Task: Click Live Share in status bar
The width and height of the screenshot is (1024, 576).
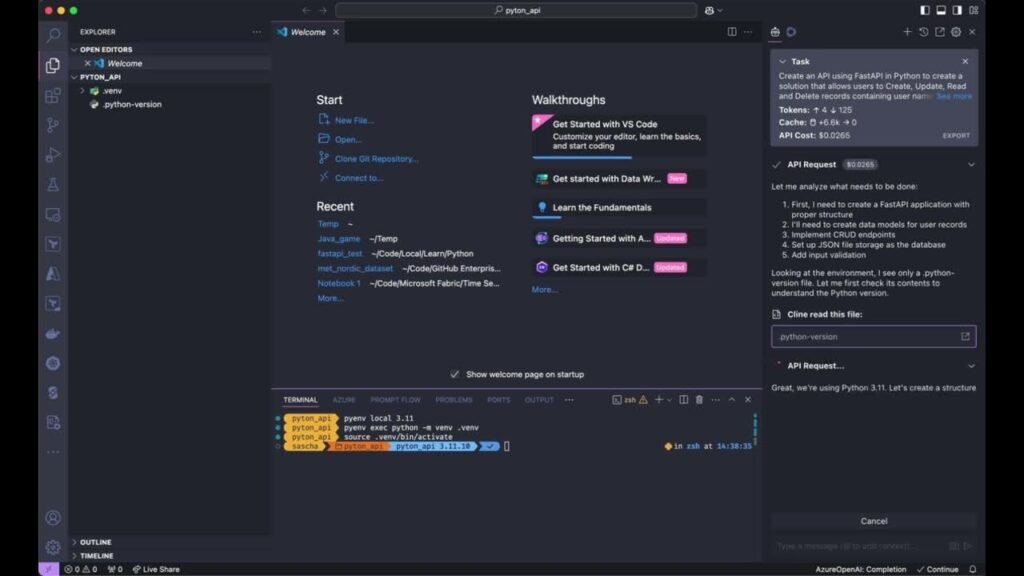Action: (156, 569)
